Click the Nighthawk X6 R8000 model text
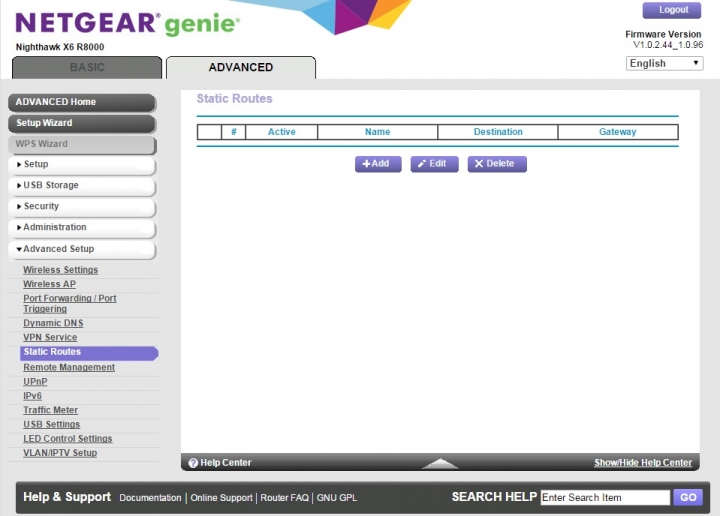This screenshot has width=720, height=516. click(x=60, y=47)
